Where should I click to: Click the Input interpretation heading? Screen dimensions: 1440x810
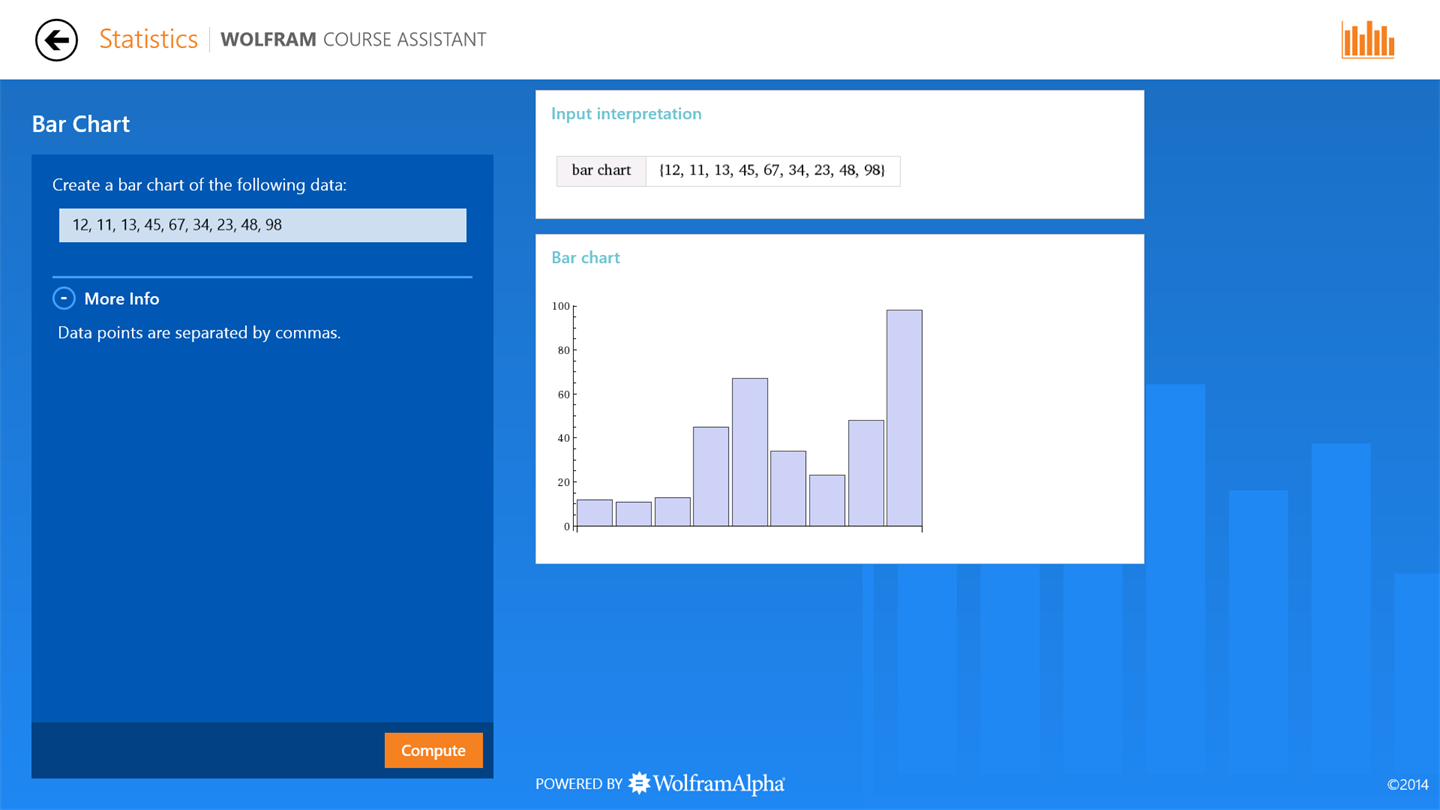(626, 114)
